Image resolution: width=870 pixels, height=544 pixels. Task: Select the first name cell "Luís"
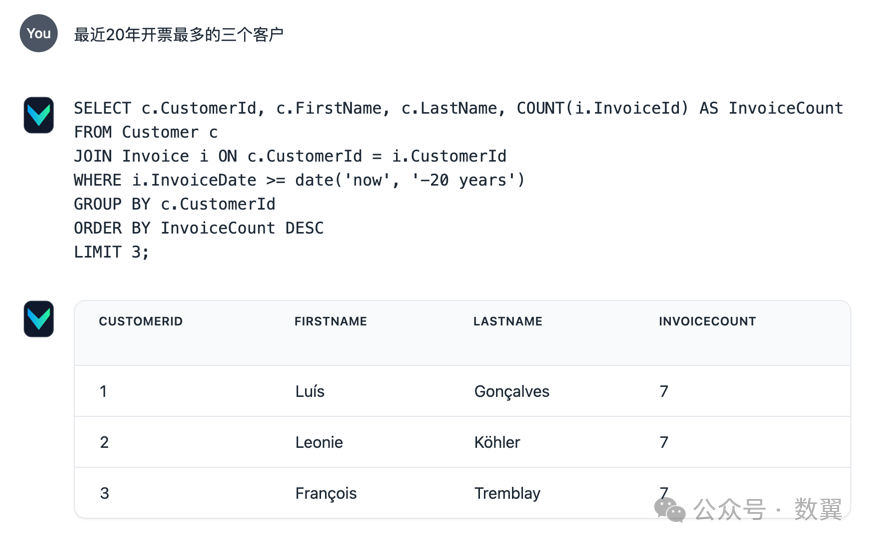pyautogui.click(x=310, y=392)
